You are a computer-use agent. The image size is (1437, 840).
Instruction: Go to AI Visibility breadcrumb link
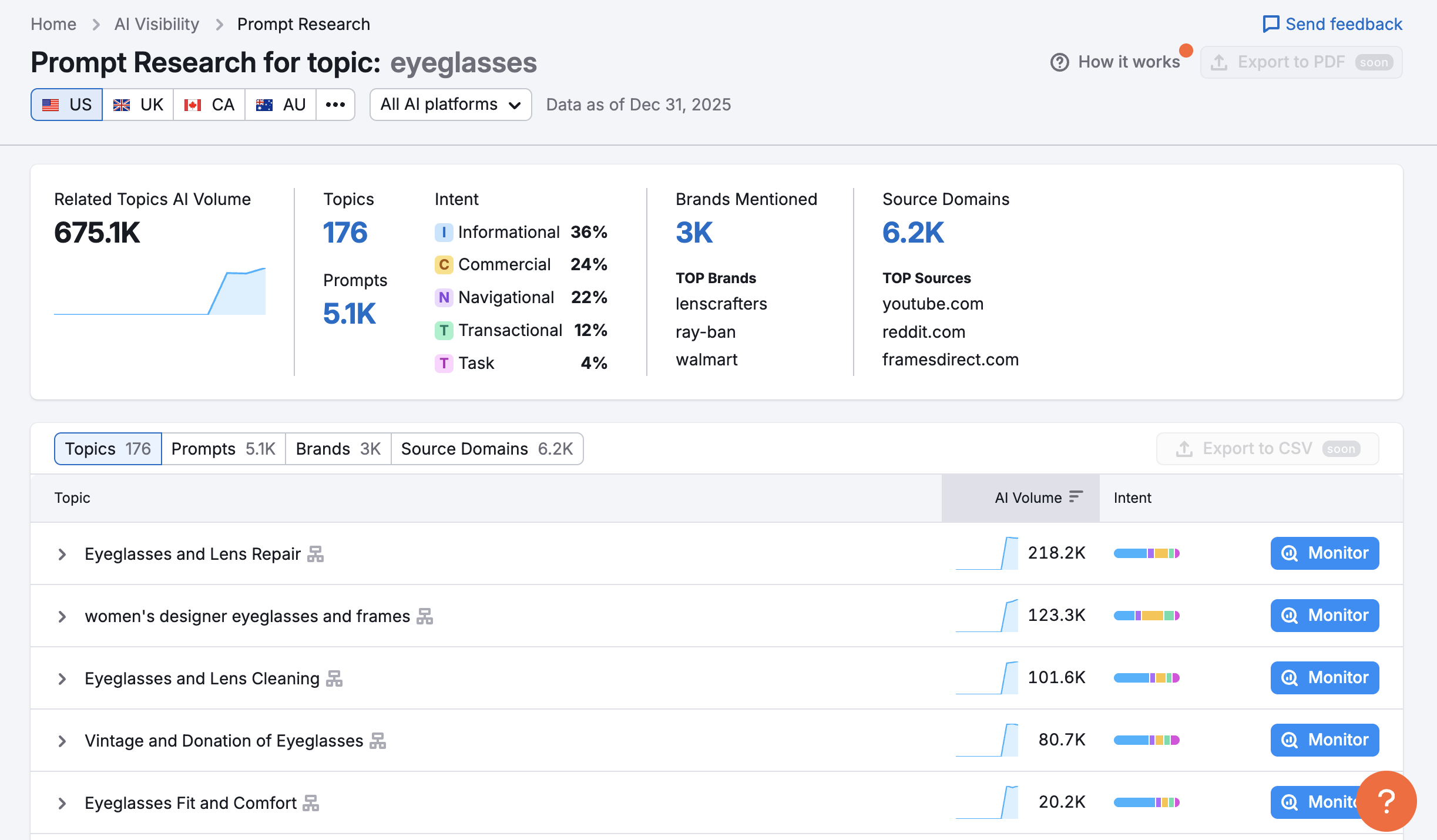click(157, 24)
